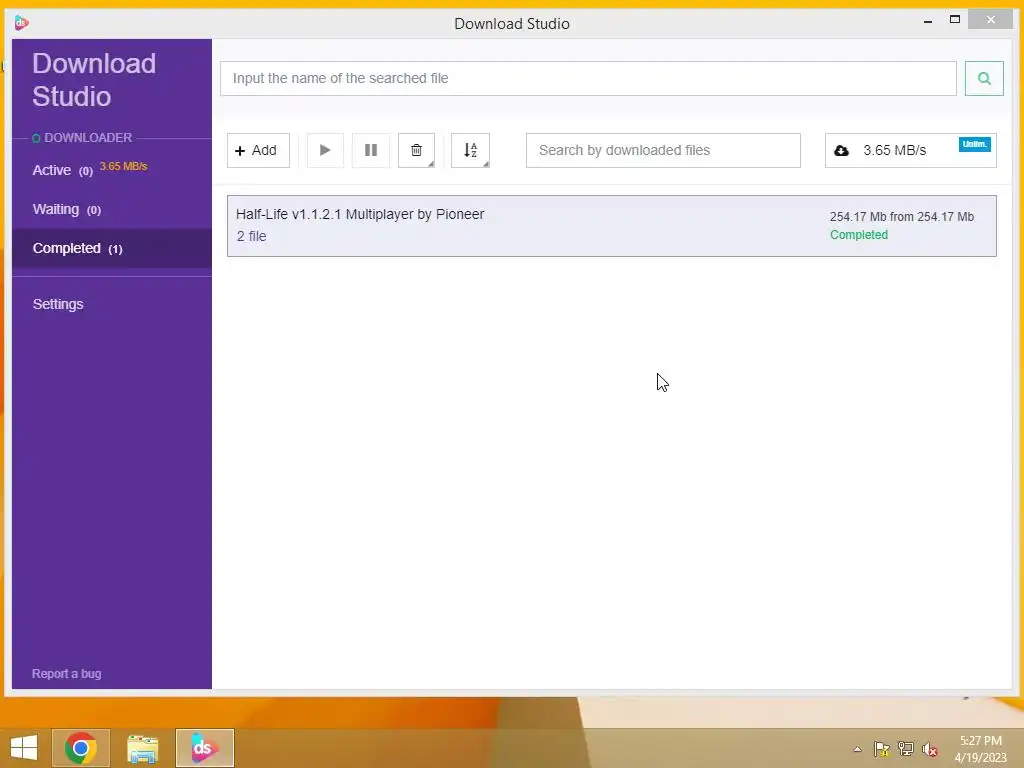This screenshot has height=768, width=1024.
Task: Select the Half-Life v1.1.2.1 Multiplayer download row
Action: [611, 225]
